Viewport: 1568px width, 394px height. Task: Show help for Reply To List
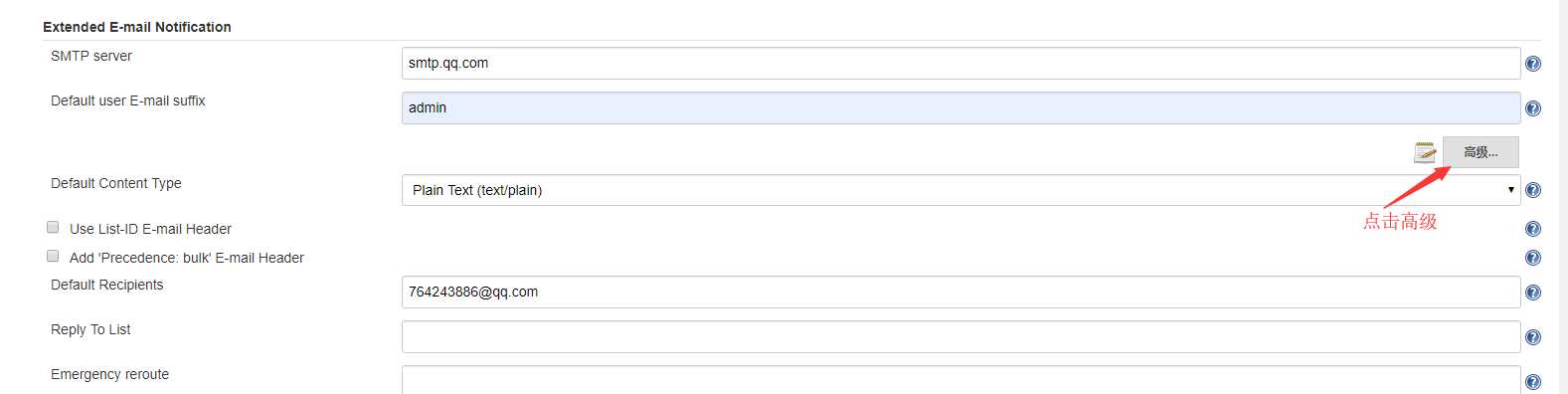click(1533, 337)
